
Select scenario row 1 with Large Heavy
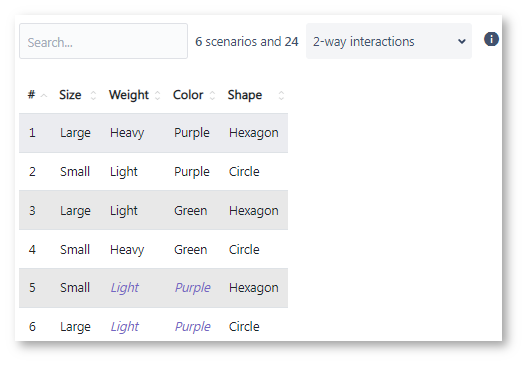(x=154, y=133)
